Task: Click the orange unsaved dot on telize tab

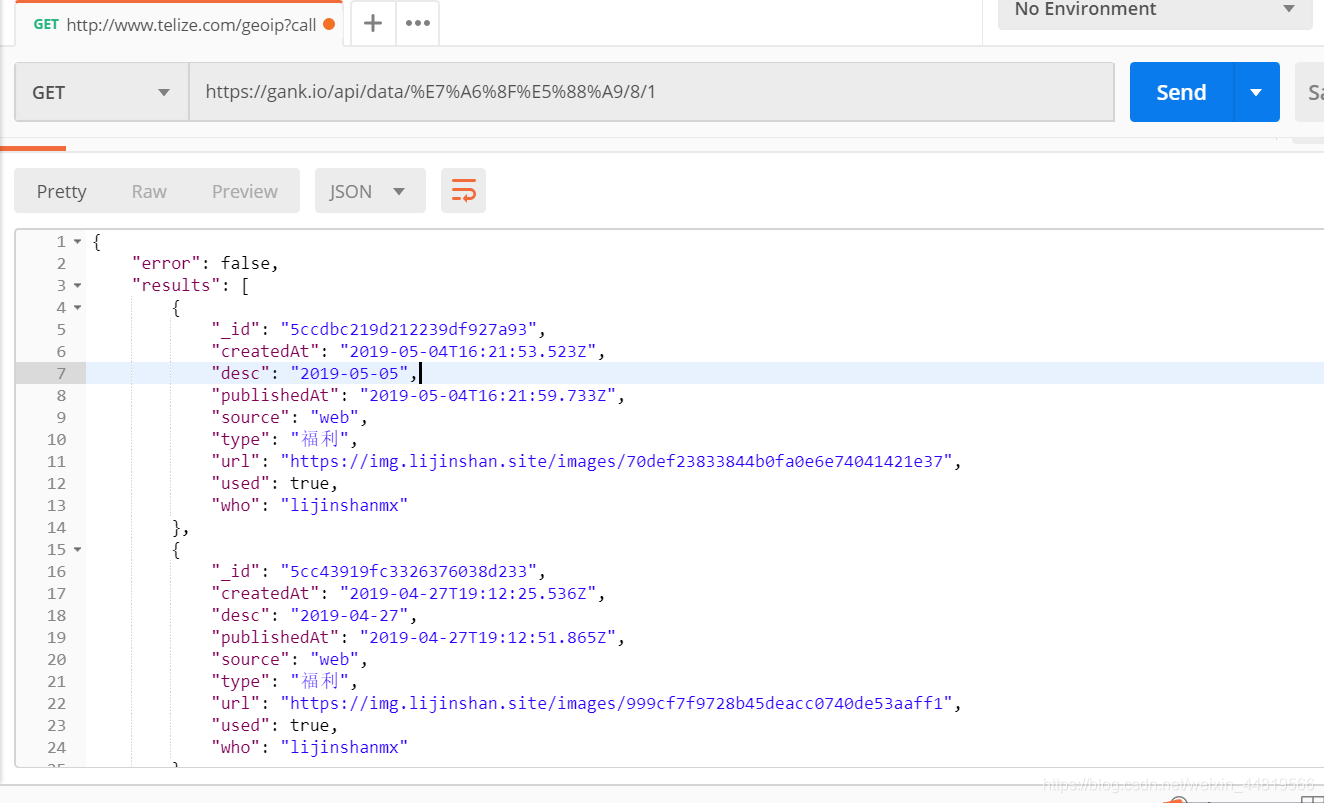Action: point(329,24)
